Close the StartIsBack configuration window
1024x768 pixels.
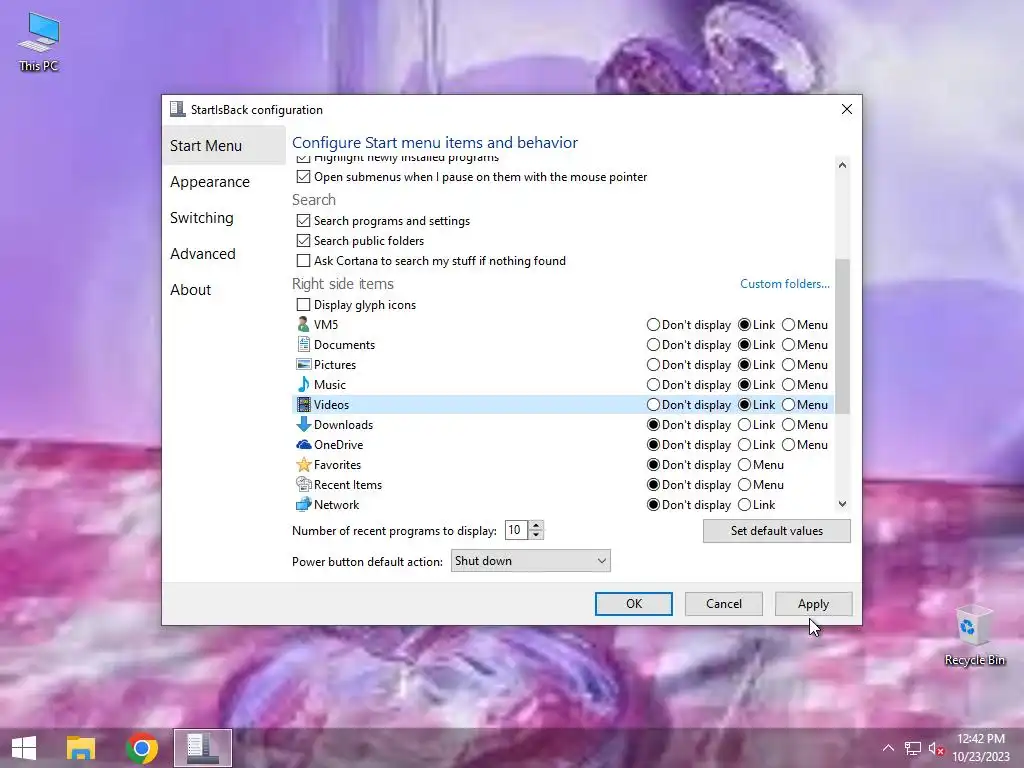tap(846, 109)
